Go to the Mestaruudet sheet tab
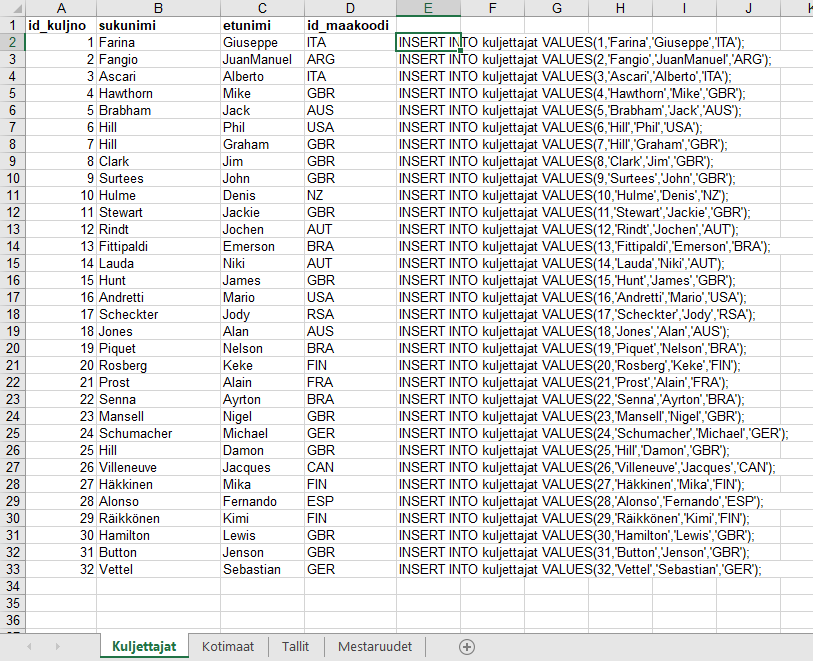Viewport: 813px width, 661px height. tap(375, 647)
